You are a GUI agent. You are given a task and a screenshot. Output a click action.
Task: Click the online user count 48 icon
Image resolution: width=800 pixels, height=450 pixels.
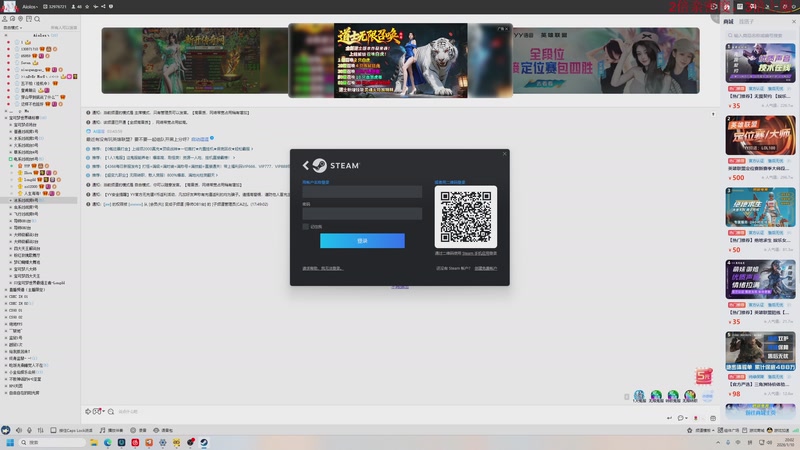(x=77, y=7)
